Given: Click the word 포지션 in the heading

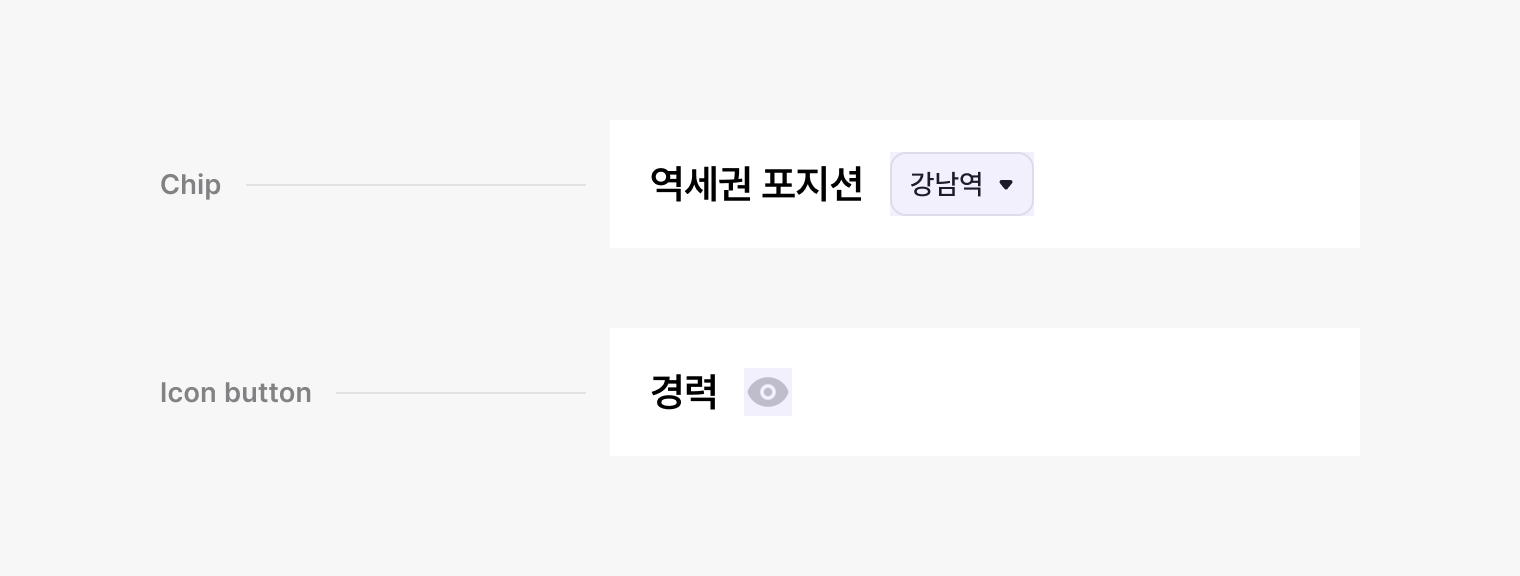Looking at the screenshot, I should (811, 184).
